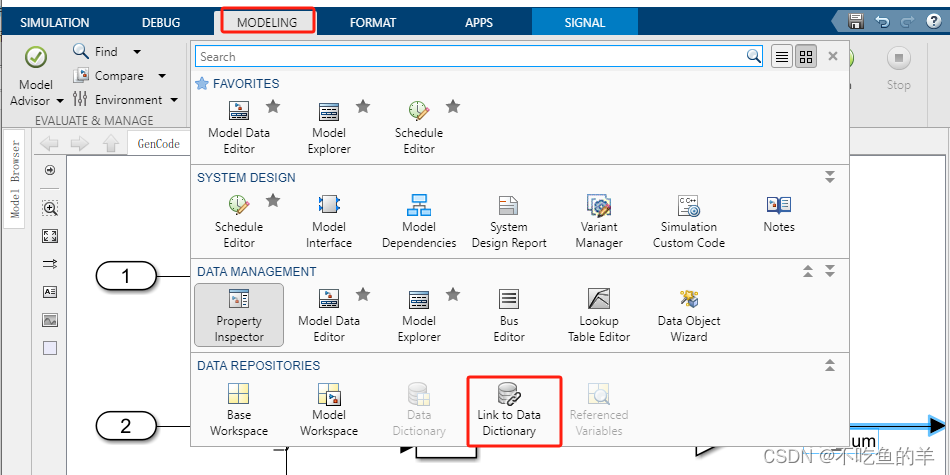Move Data Repositories section up
The width and height of the screenshot is (950, 475).
[x=830, y=365]
